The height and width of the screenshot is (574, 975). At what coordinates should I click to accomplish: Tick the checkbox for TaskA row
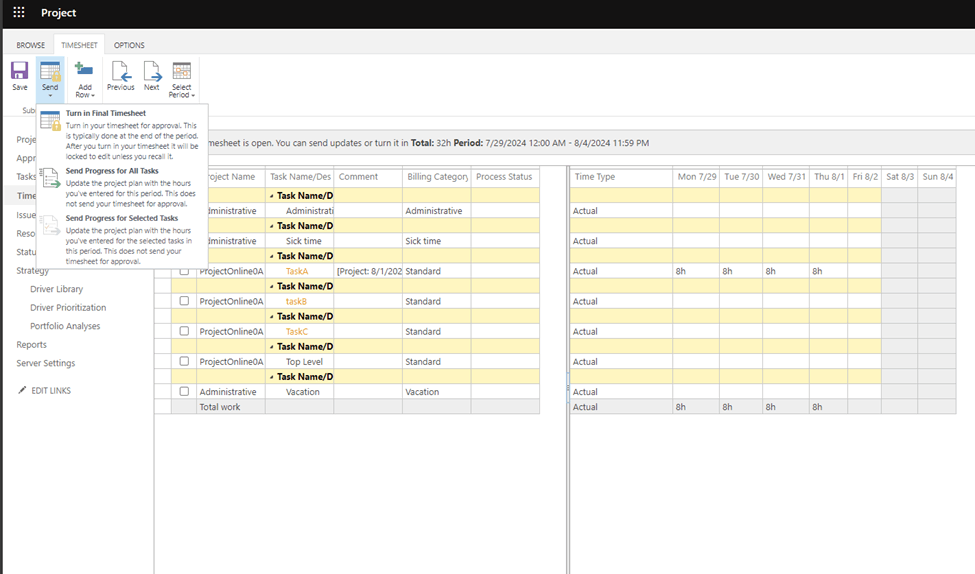click(x=184, y=271)
